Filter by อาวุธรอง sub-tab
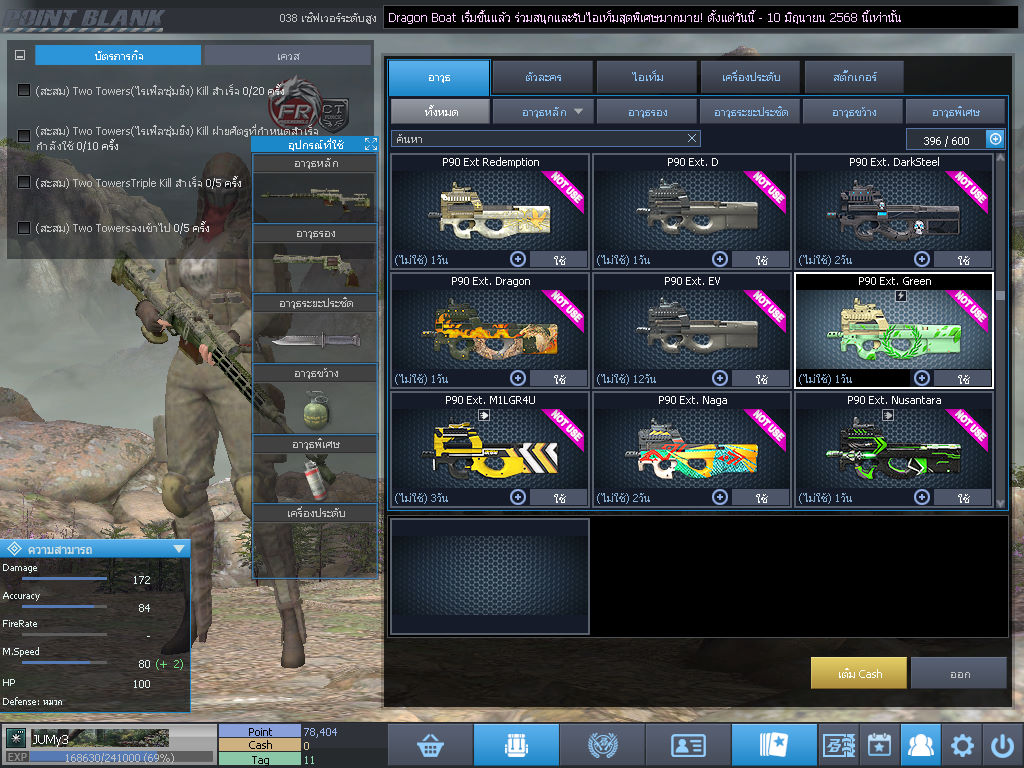Image resolution: width=1024 pixels, height=768 pixels. click(x=647, y=112)
